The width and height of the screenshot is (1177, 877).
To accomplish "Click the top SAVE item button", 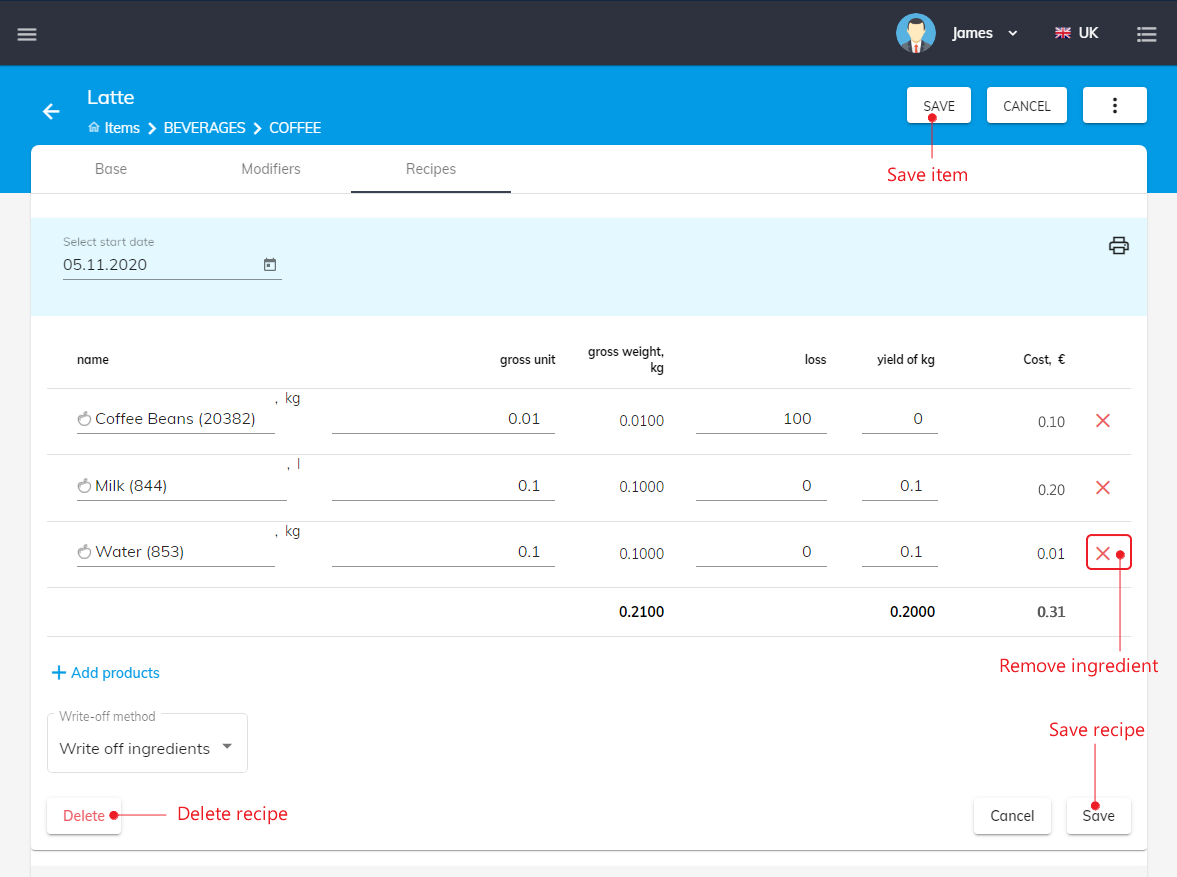I will click(938, 106).
